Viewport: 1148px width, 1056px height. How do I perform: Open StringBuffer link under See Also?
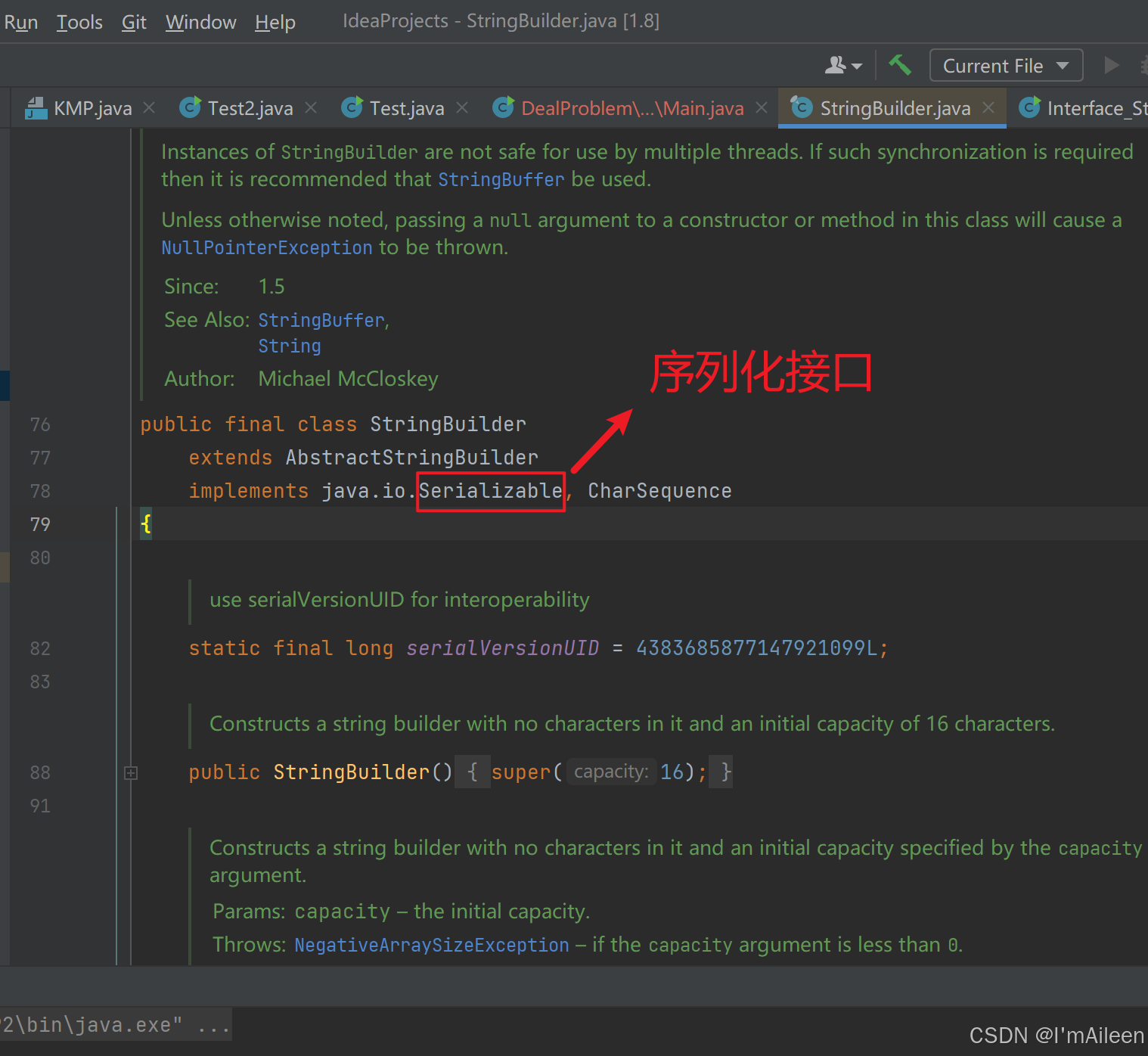321,320
